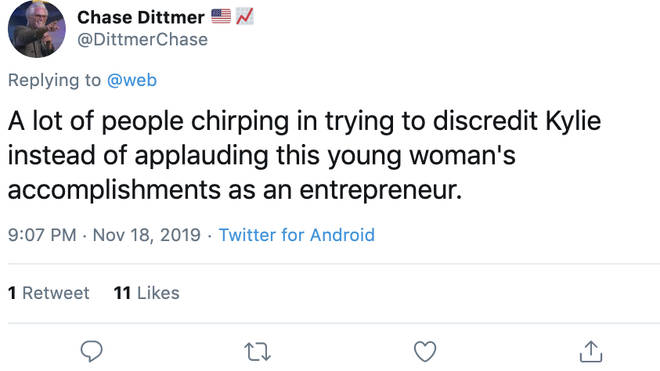The height and width of the screenshot is (371, 660).
Task: Click the Twitter for Android source link
Action: pyautogui.click(x=297, y=235)
